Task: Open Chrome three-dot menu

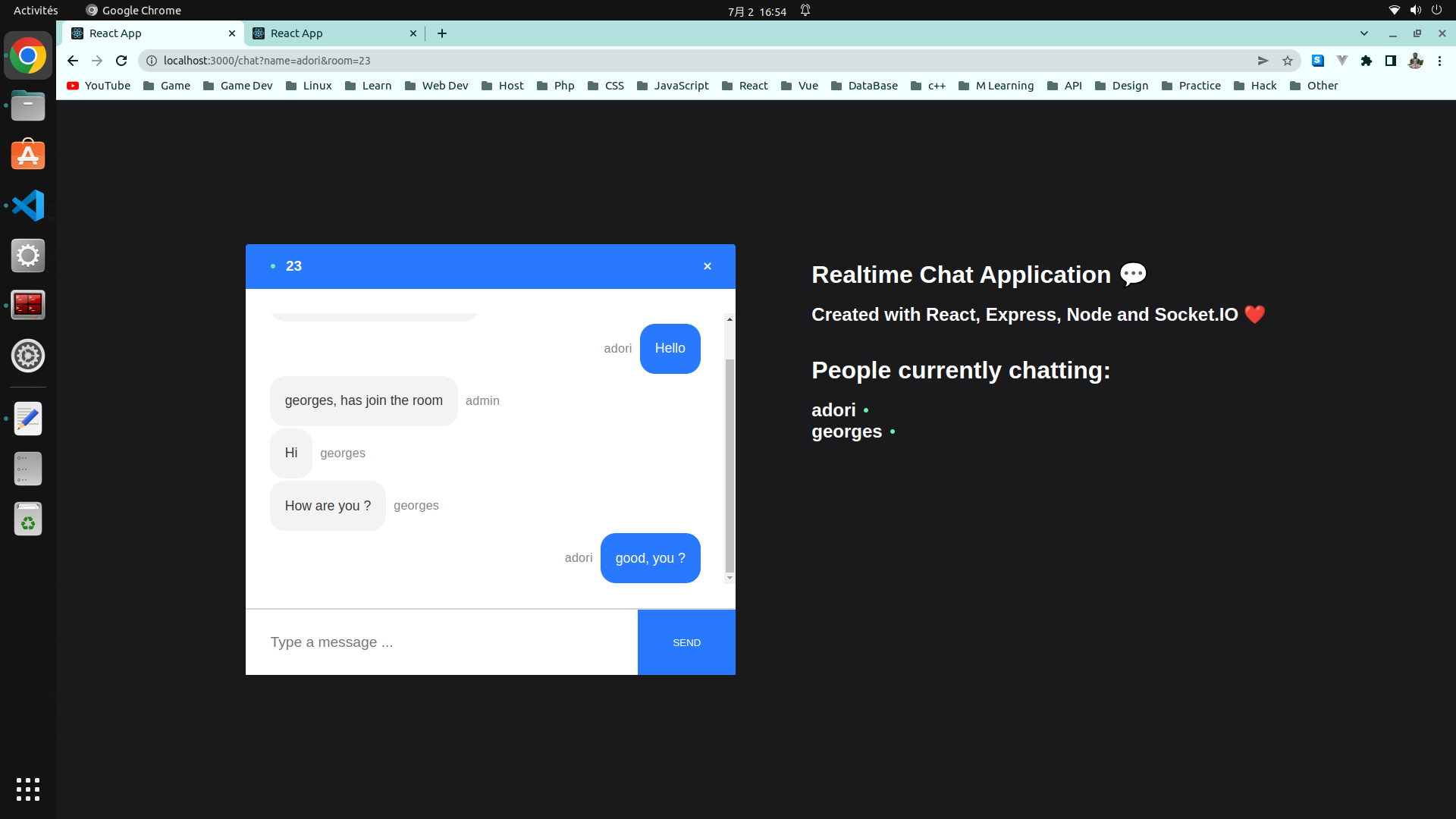Action: click(x=1439, y=61)
